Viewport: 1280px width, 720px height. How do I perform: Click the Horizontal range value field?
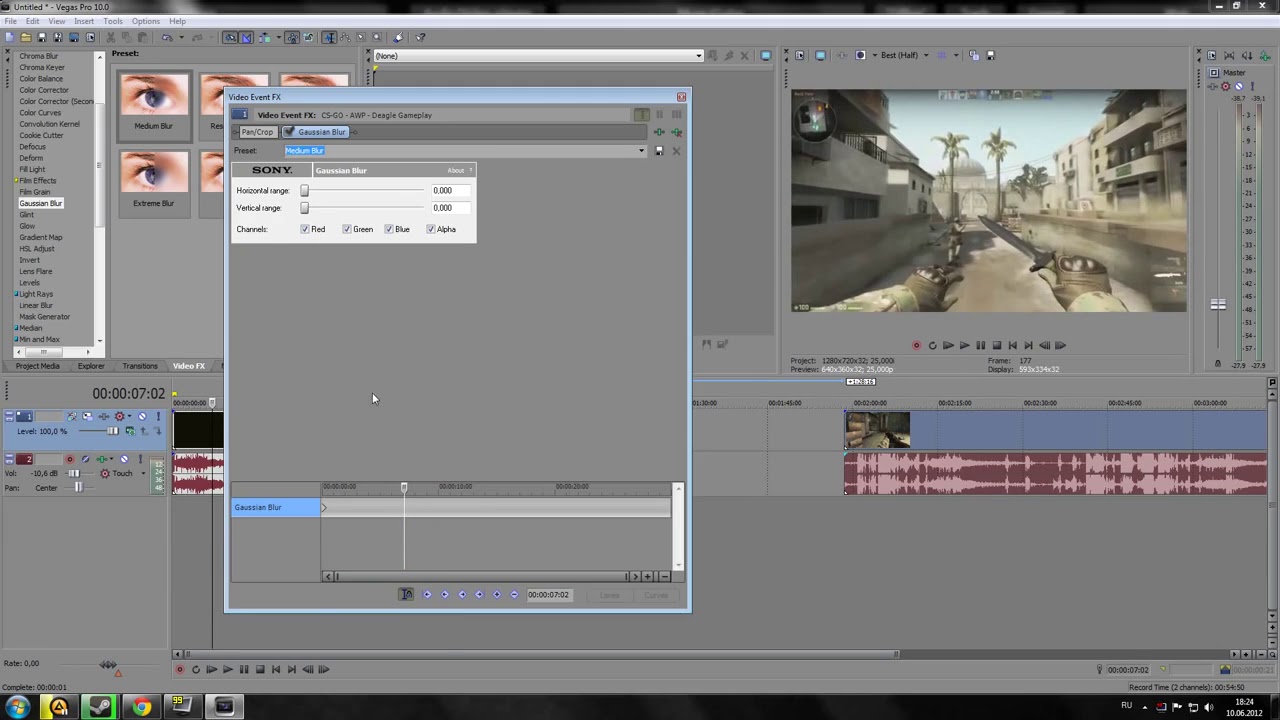pyautogui.click(x=451, y=191)
